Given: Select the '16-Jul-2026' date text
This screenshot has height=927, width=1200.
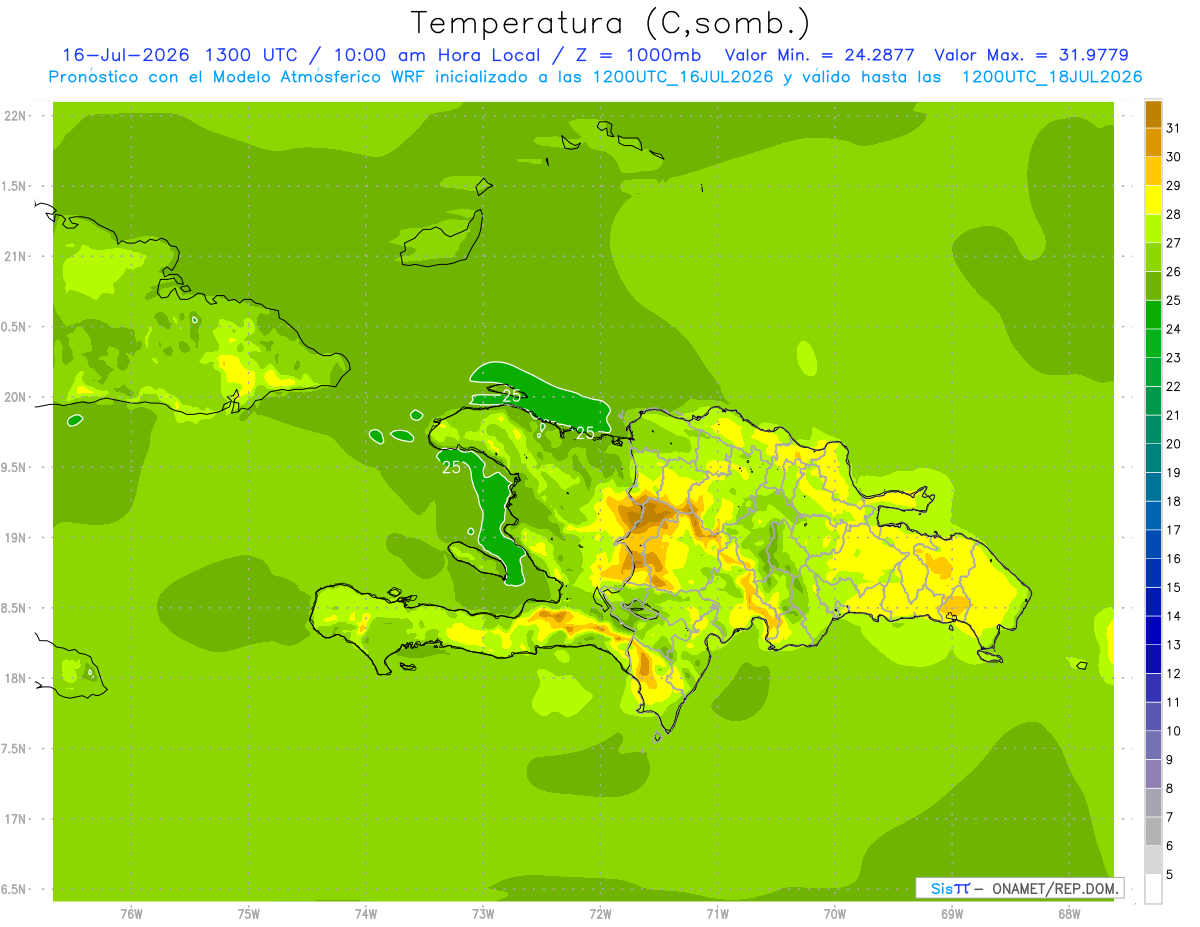Looking at the screenshot, I should 126,55.
